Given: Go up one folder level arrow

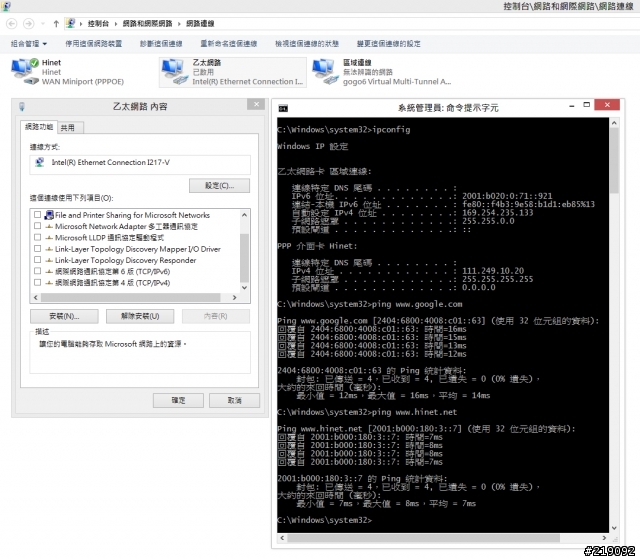Looking at the screenshot, I should coord(56,24).
